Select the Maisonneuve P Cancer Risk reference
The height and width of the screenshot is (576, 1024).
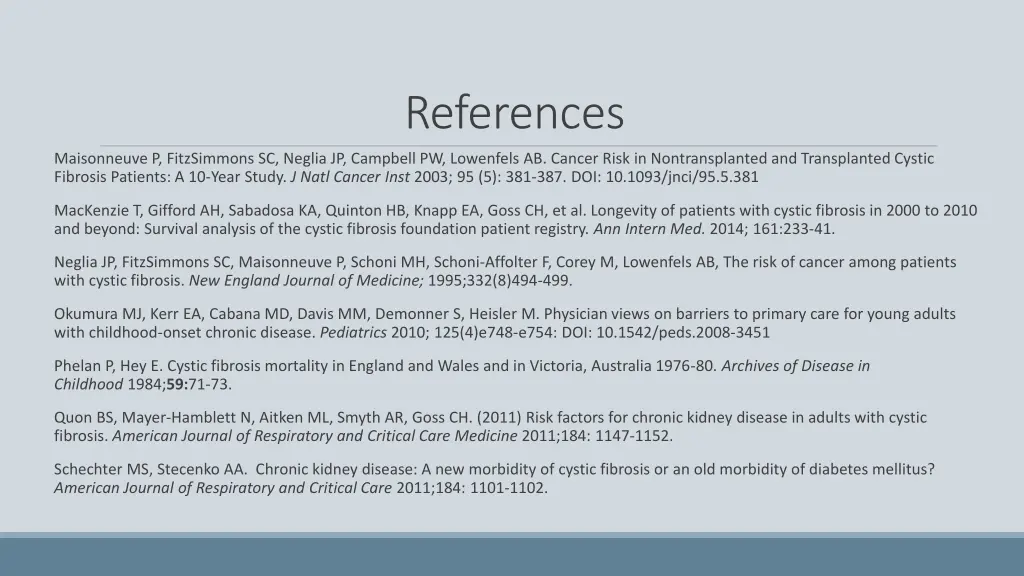tap(494, 168)
